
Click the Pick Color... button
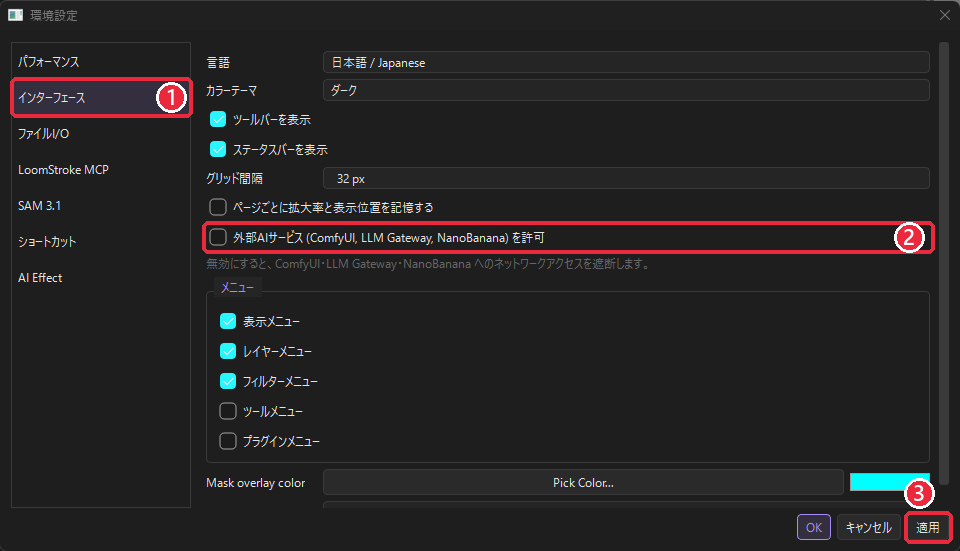(583, 482)
